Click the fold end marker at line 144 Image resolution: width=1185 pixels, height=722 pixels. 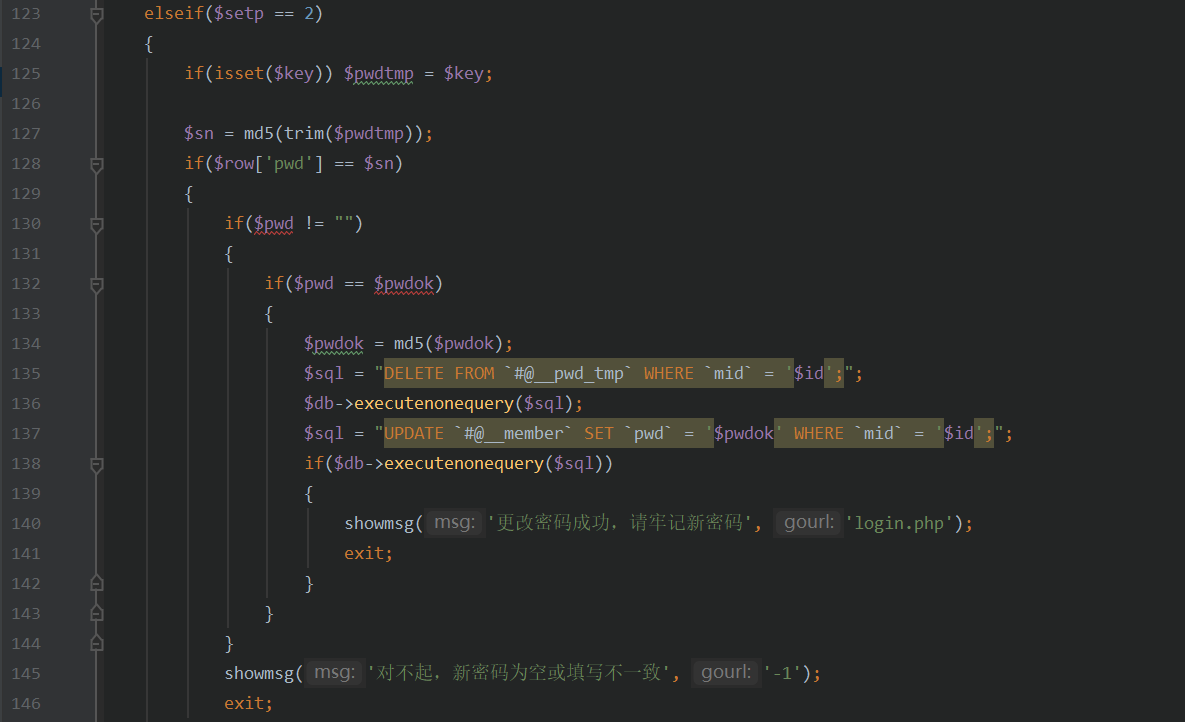(97, 643)
